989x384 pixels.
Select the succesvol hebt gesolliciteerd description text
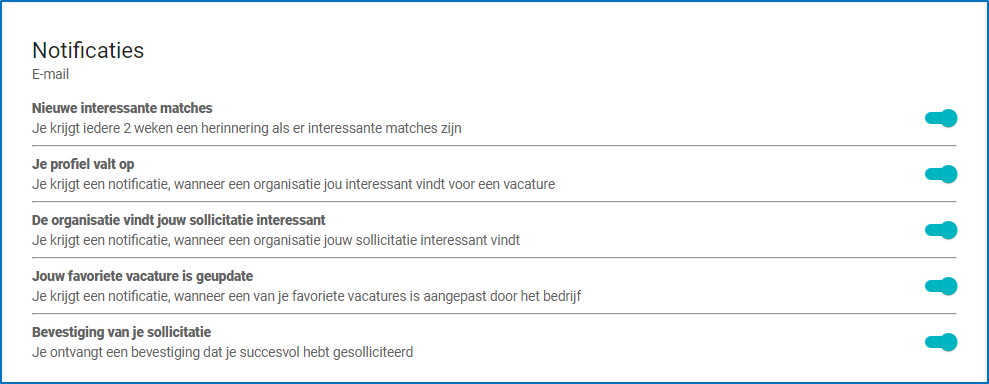click(x=223, y=352)
